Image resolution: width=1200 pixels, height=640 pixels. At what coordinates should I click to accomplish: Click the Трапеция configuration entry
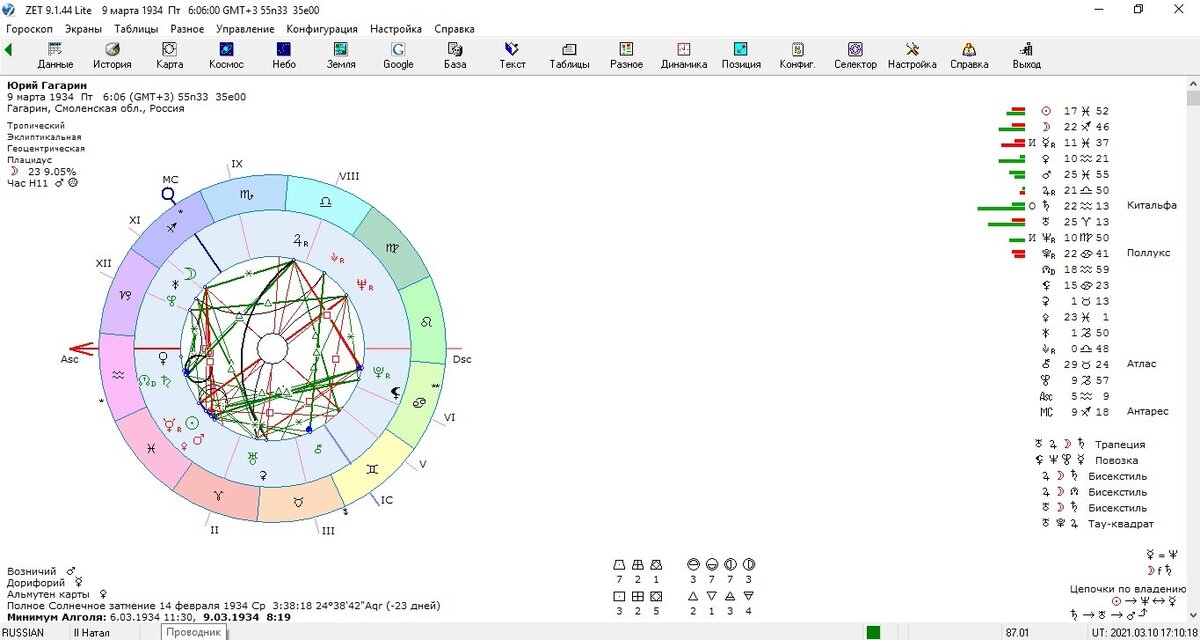tap(1120, 444)
